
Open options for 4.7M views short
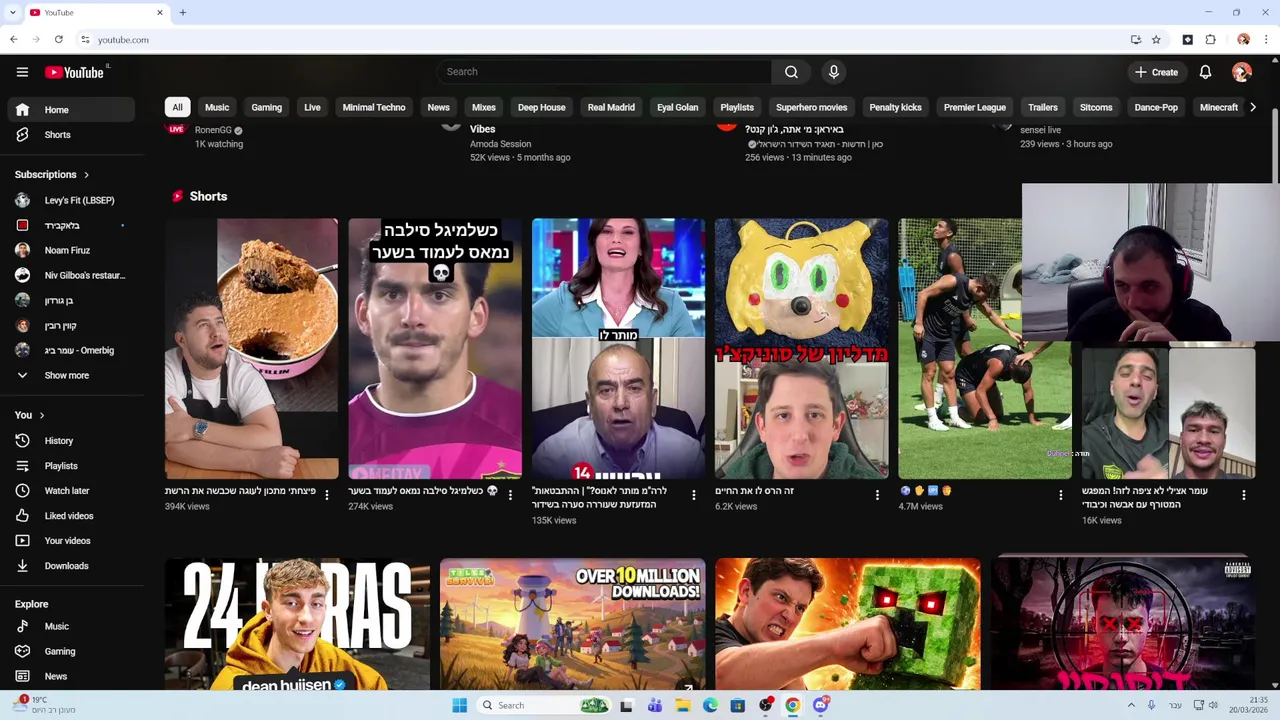pos(1061,495)
